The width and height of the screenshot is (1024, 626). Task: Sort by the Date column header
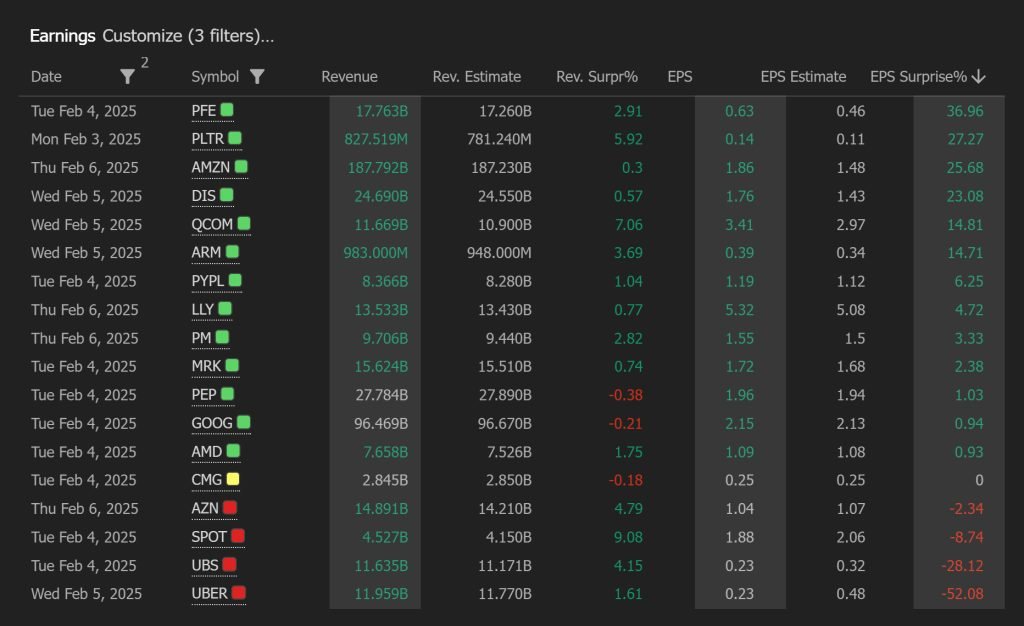coord(46,77)
